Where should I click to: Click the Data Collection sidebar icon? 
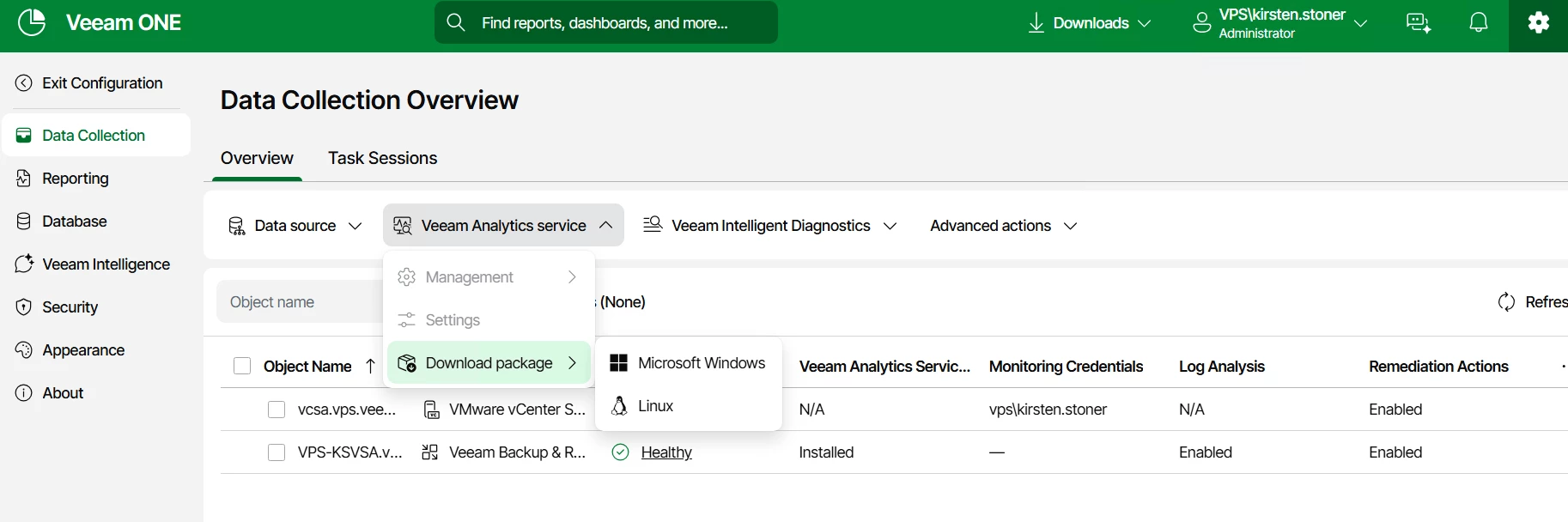24,136
